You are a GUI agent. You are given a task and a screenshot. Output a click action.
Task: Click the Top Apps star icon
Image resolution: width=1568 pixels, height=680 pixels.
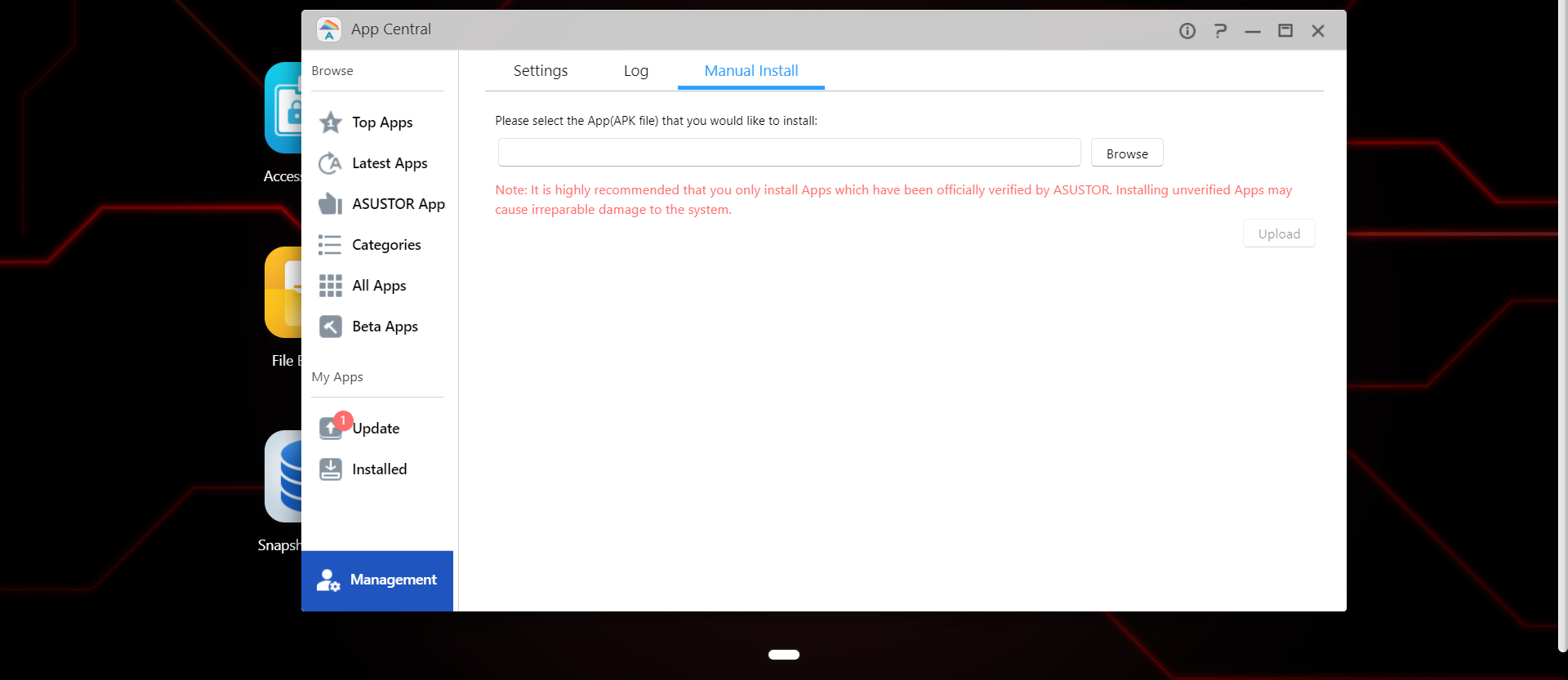[x=331, y=122]
